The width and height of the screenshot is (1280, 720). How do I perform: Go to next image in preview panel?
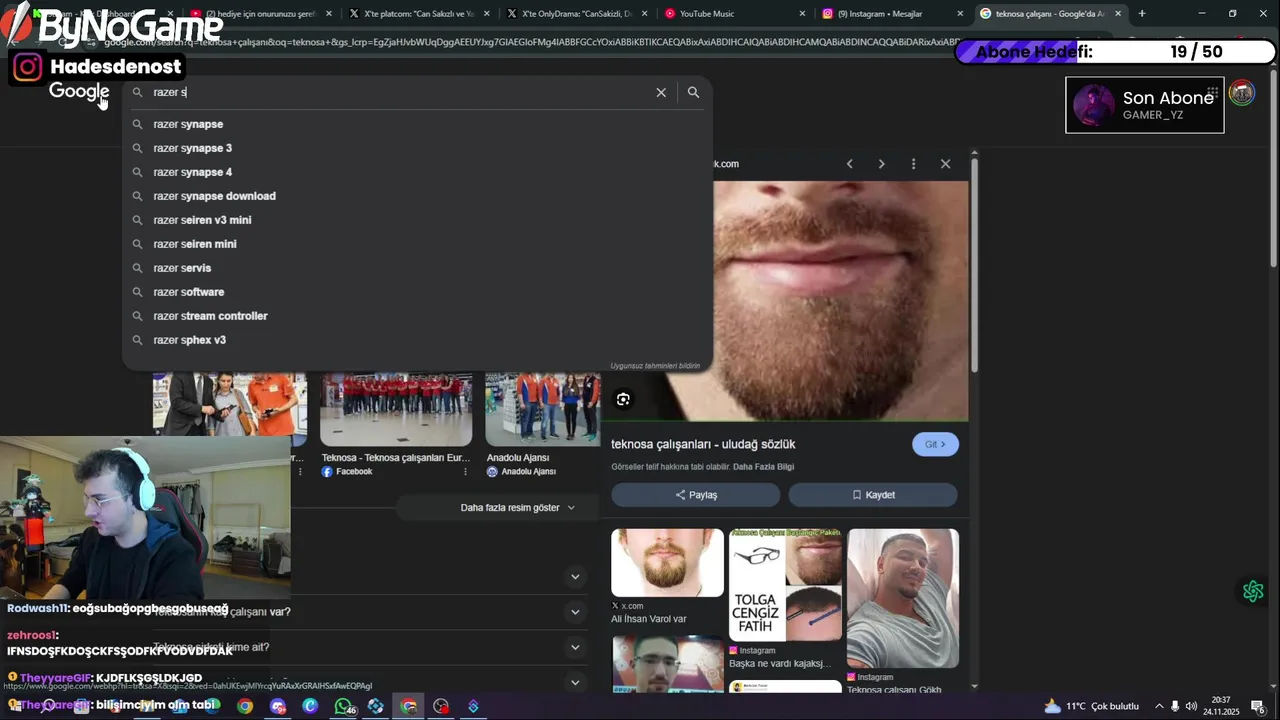(x=881, y=164)
